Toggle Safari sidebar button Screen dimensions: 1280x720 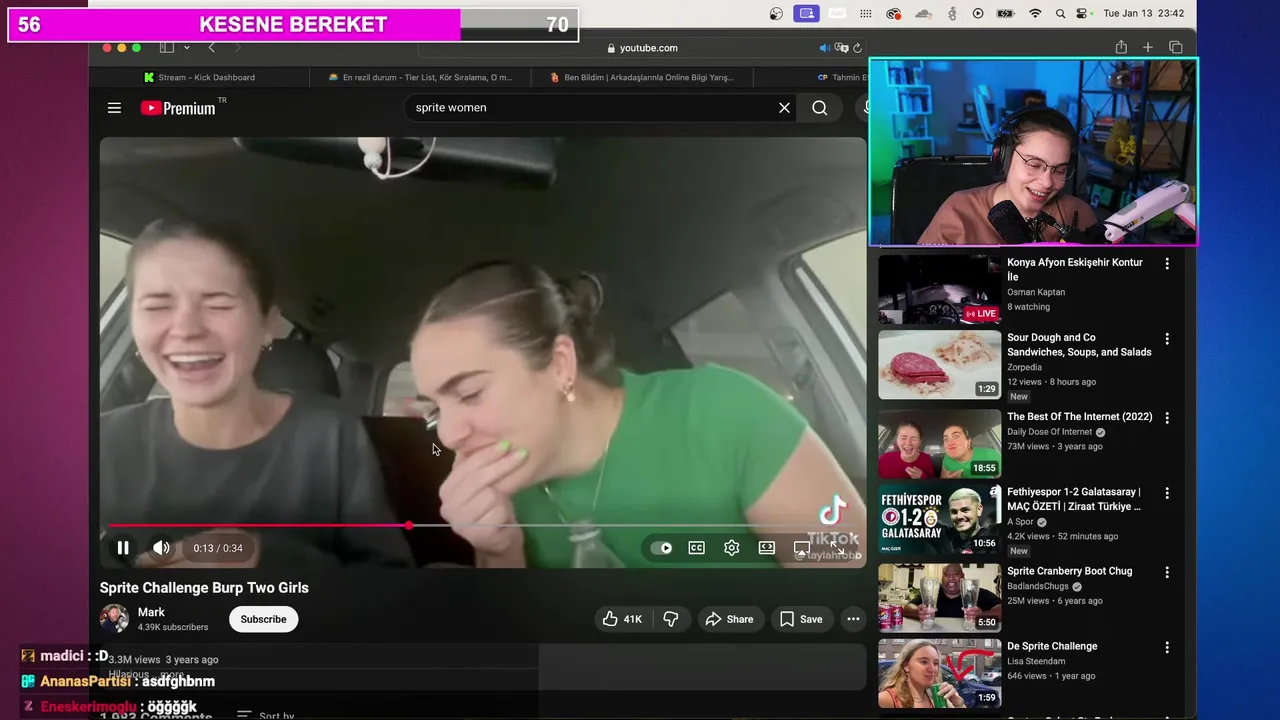167,48
